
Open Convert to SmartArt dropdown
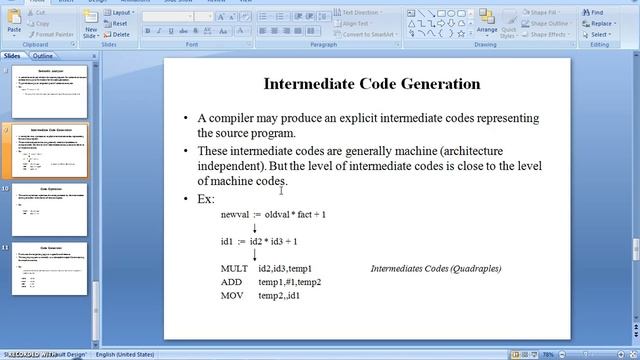tap(366, 35)
